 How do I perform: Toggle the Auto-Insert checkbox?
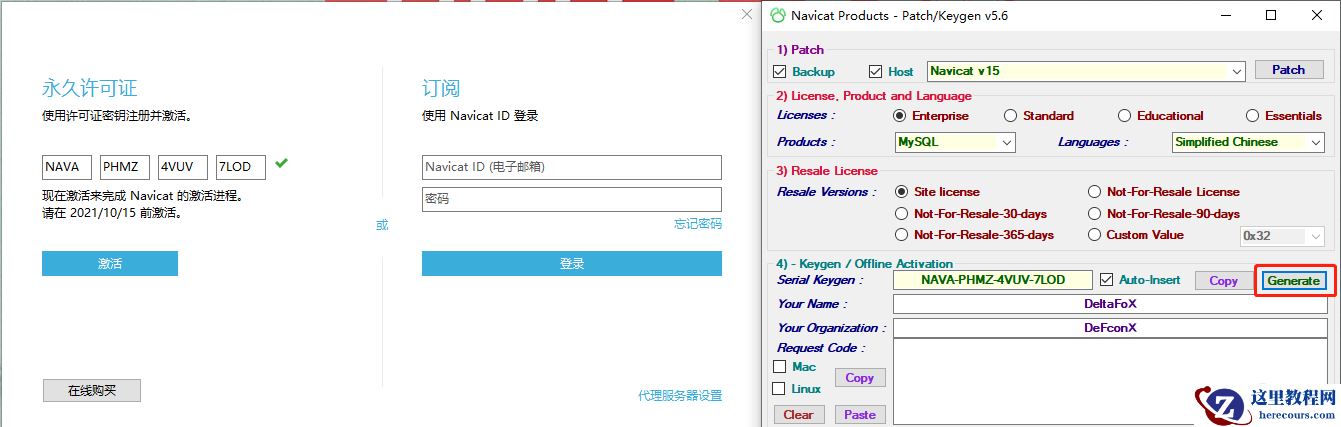pos(1106,280)
